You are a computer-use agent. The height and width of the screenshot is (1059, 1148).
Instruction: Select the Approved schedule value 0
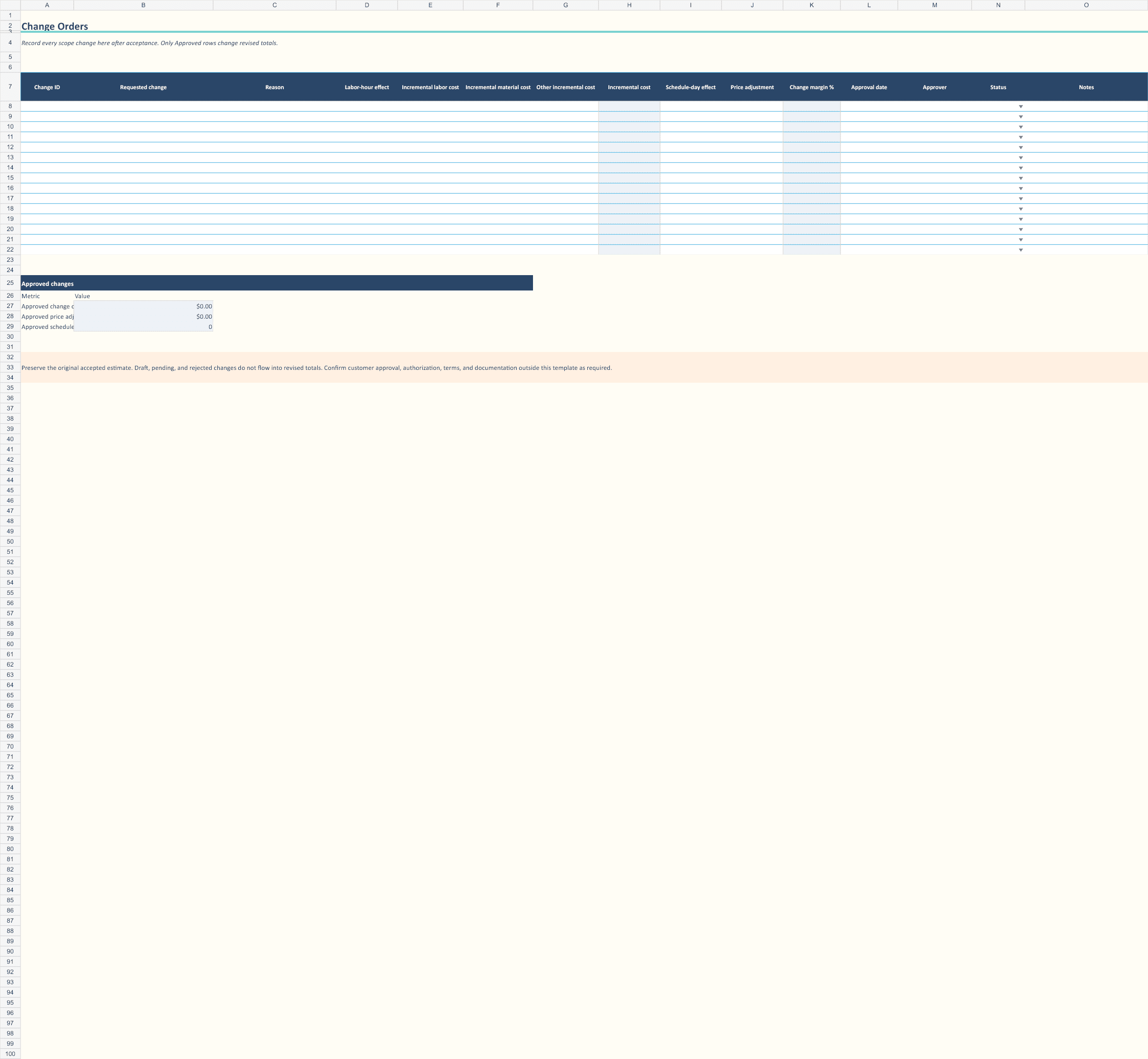pyautogui.click(x=143, y=327)
